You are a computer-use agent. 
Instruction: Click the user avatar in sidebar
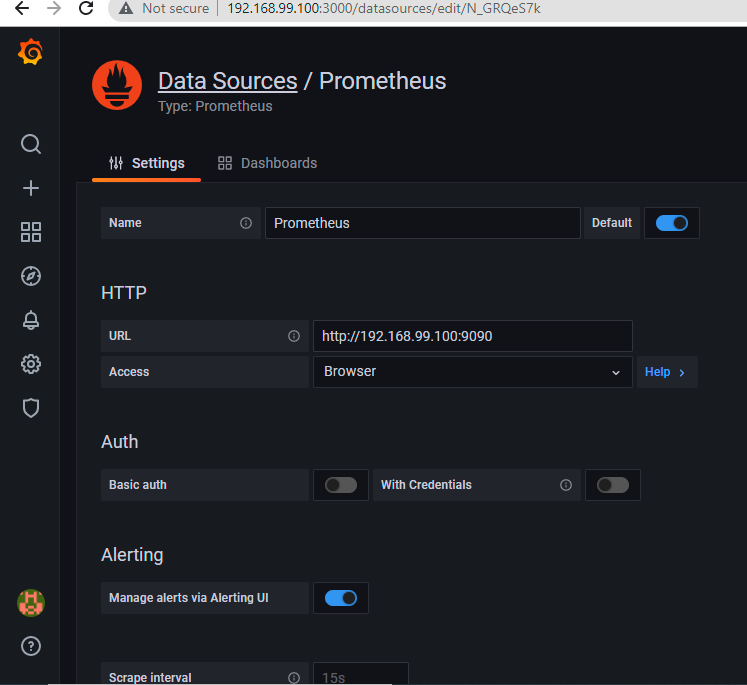click(31, 602)
